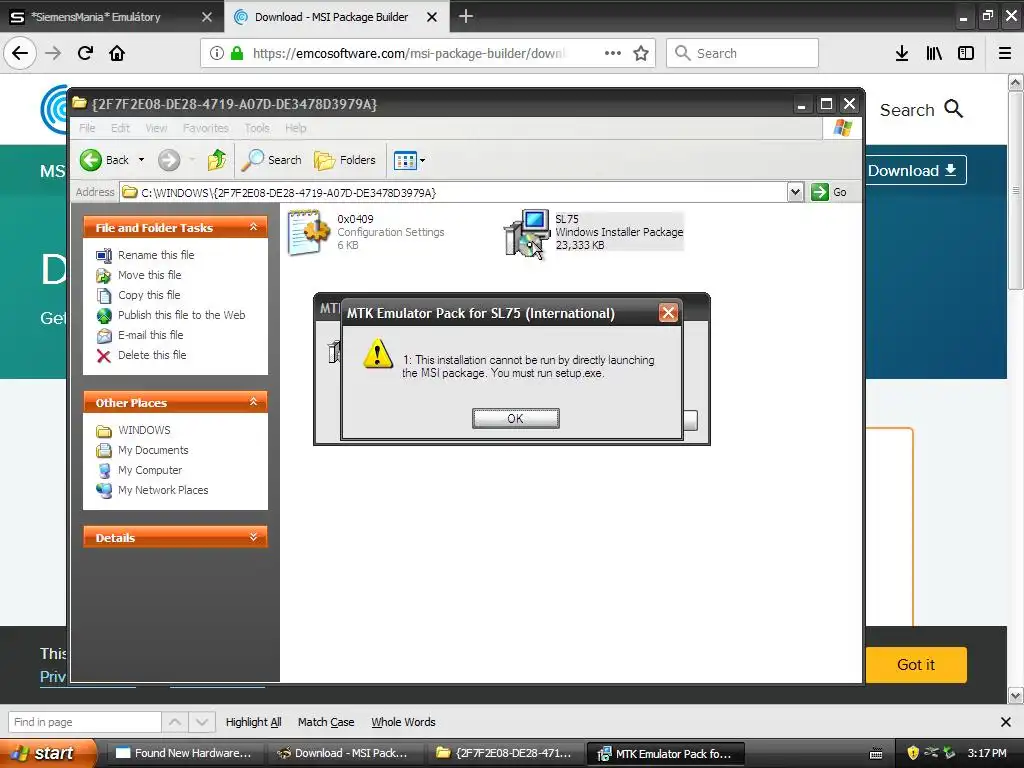The image size is (1024, 768).
Task: Select the 0x0409 Configuration Settings file
Action: [x=366, y=232]
